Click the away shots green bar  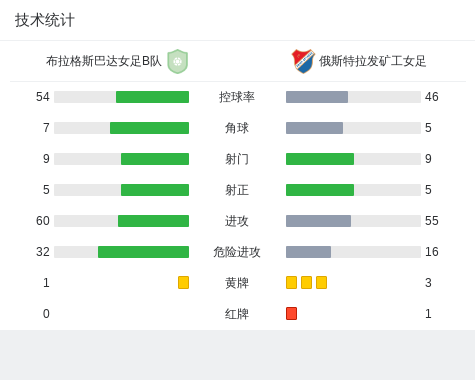point(320,159)
